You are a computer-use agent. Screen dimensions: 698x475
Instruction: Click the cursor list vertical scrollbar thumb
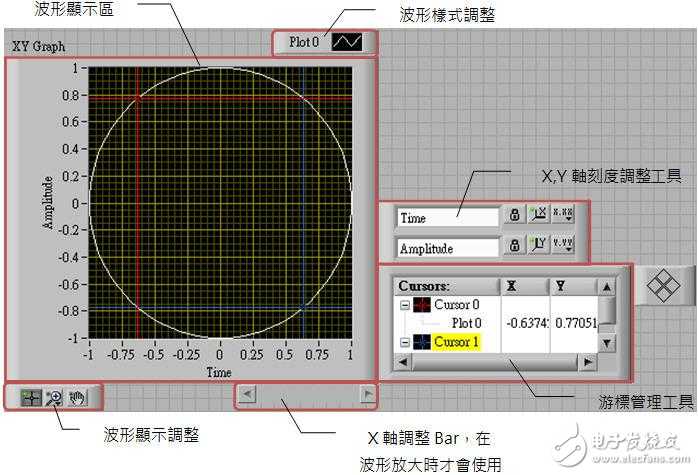click(607, 311)
